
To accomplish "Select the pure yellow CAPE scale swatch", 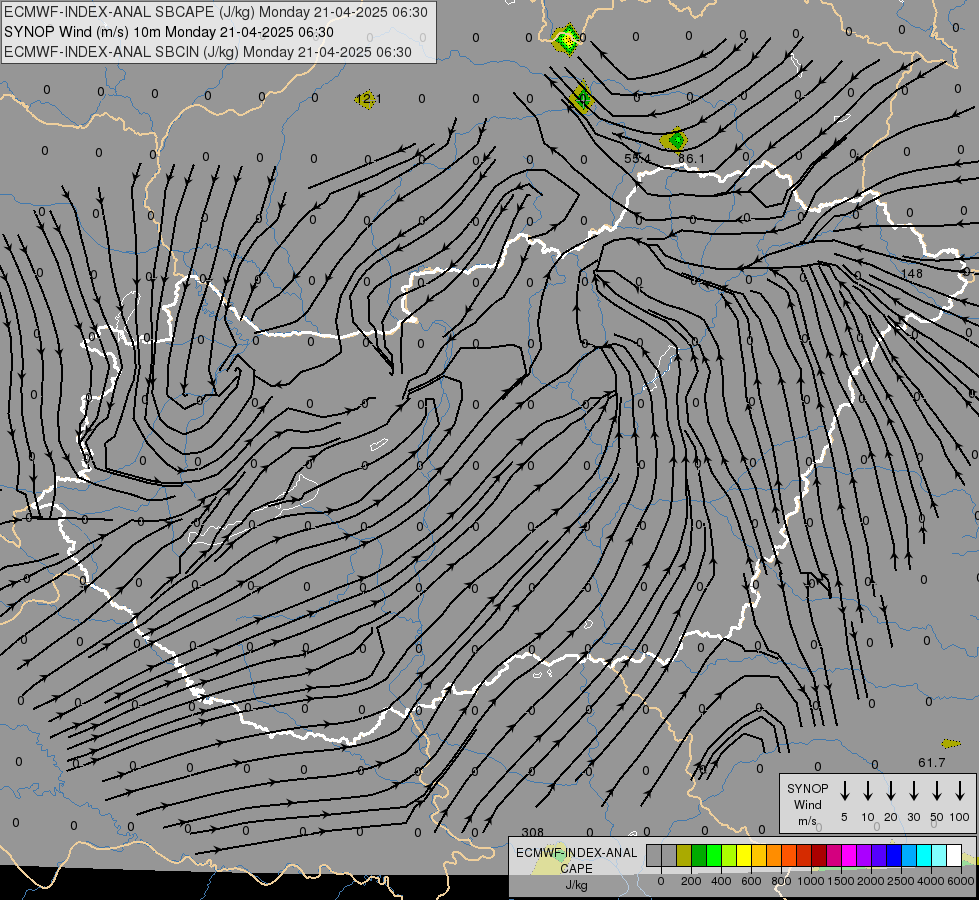I will pyautogui.click(x=744, y=856).
